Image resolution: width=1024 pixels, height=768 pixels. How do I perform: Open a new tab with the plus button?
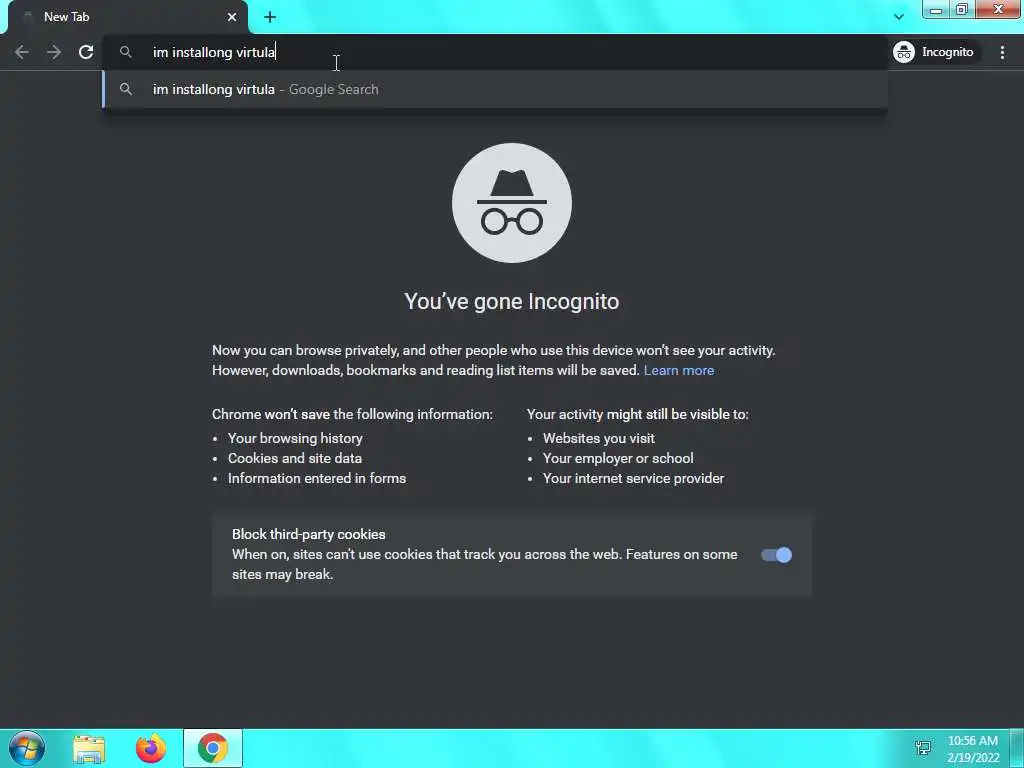pyautogui.click(x=270, y=17)
